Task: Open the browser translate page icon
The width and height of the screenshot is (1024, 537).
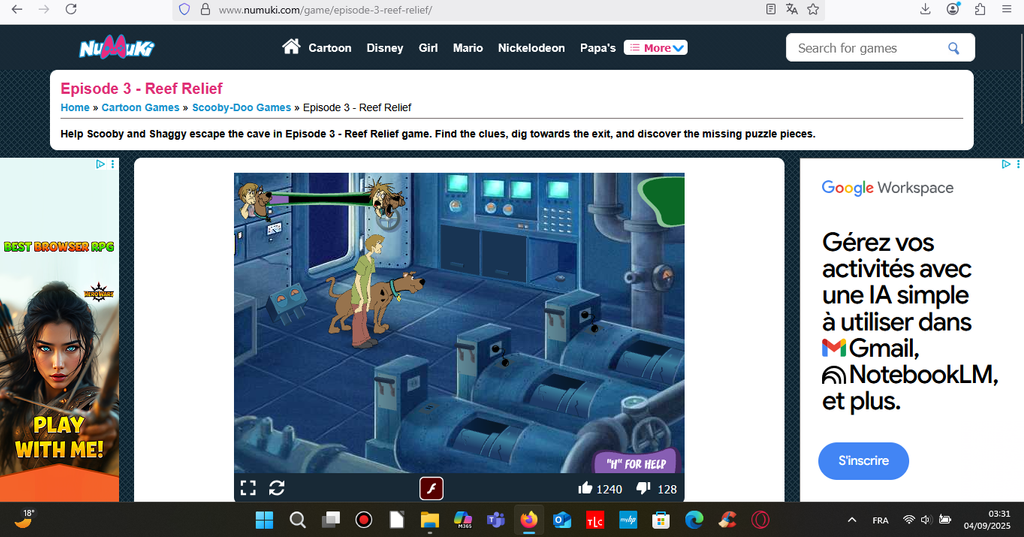Action: pyautogui.click(x=792, y=9)
